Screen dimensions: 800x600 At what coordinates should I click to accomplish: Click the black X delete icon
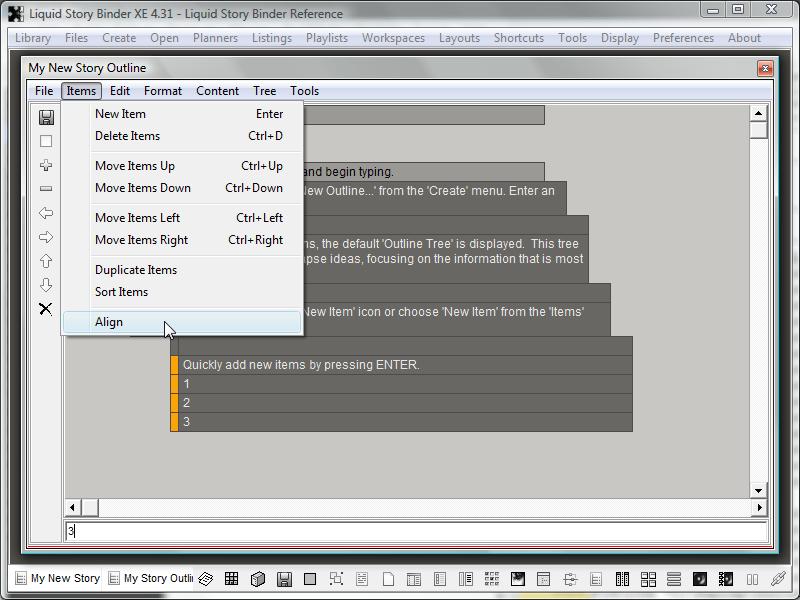(46, 309)
